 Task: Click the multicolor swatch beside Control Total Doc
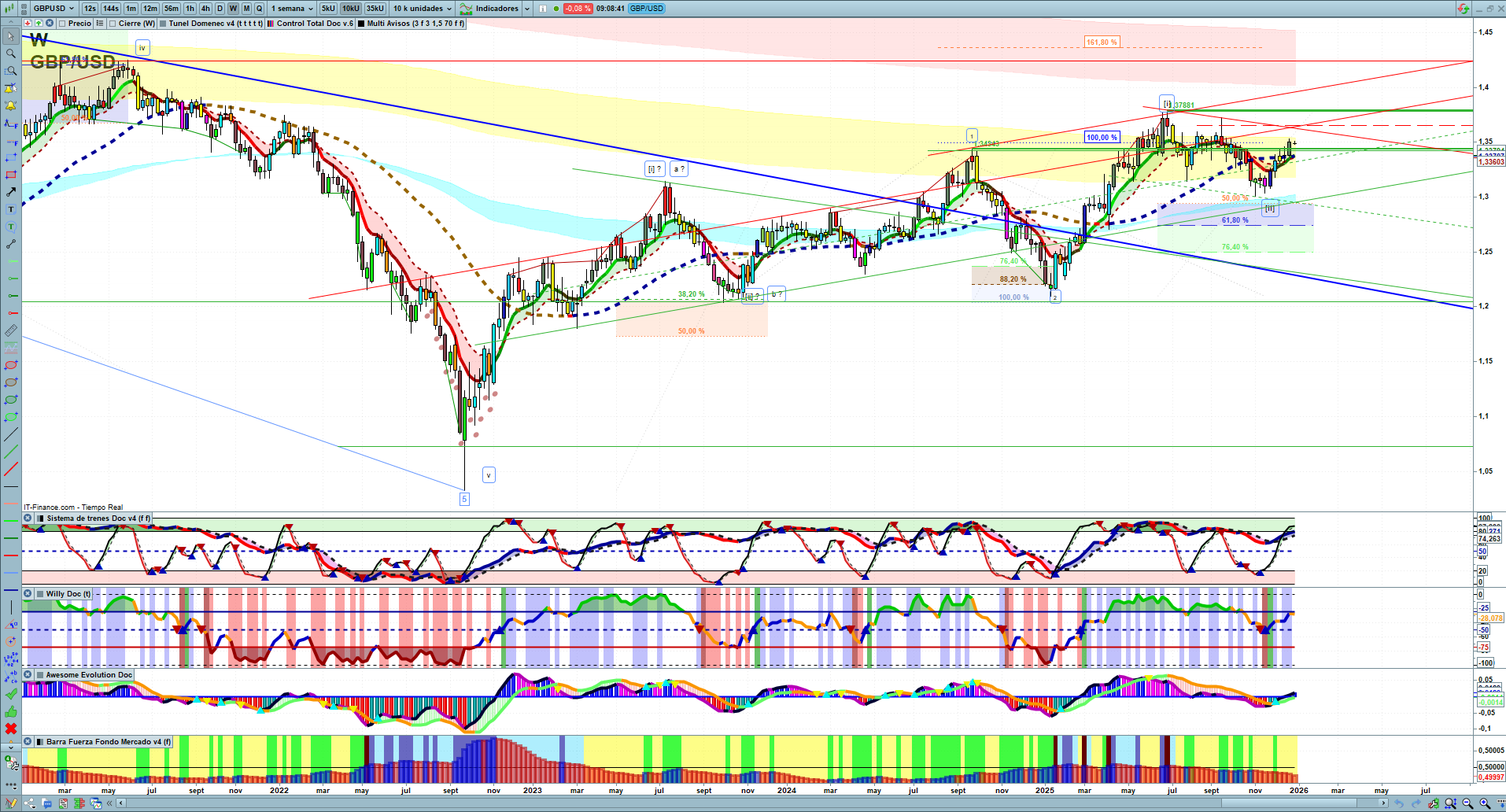coord(271,24)
